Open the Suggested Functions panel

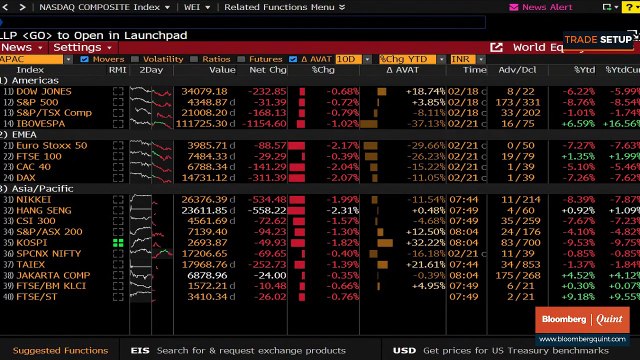click(x=60, y=350)
